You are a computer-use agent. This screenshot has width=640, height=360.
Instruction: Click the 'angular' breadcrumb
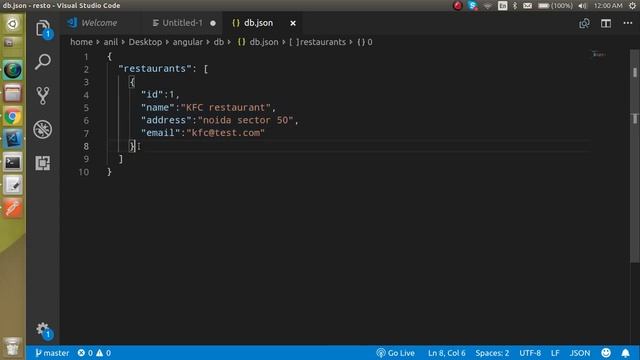pos(188,42)
